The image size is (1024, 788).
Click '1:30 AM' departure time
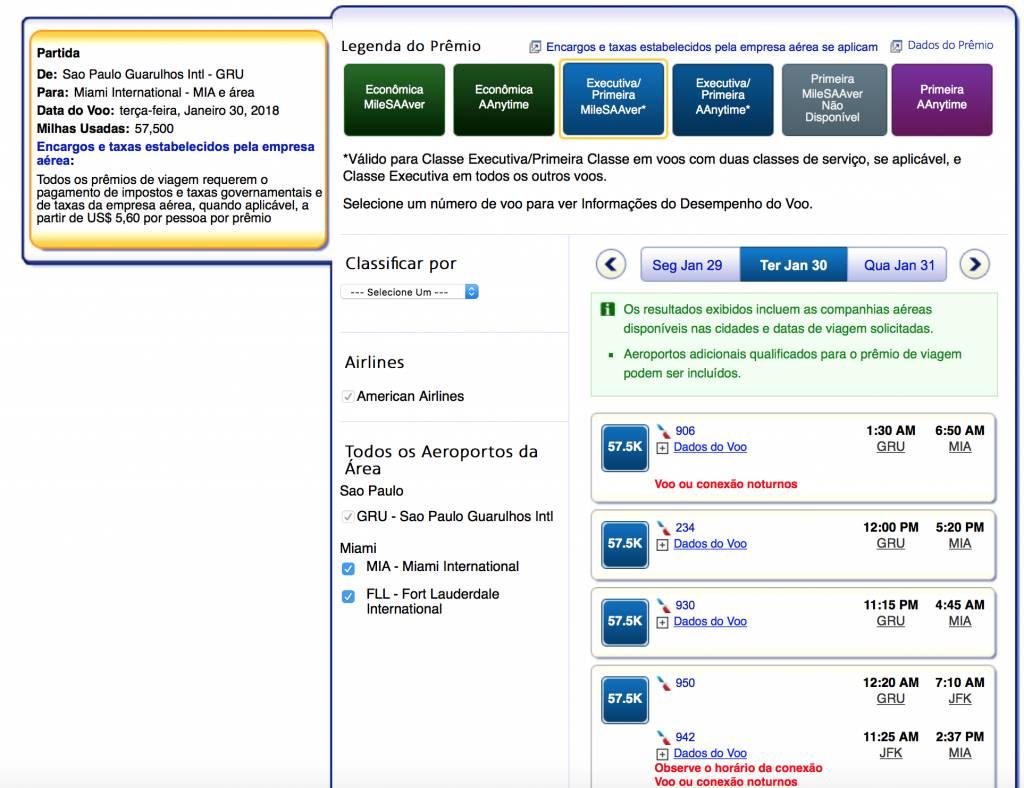[x=891, y=431]
